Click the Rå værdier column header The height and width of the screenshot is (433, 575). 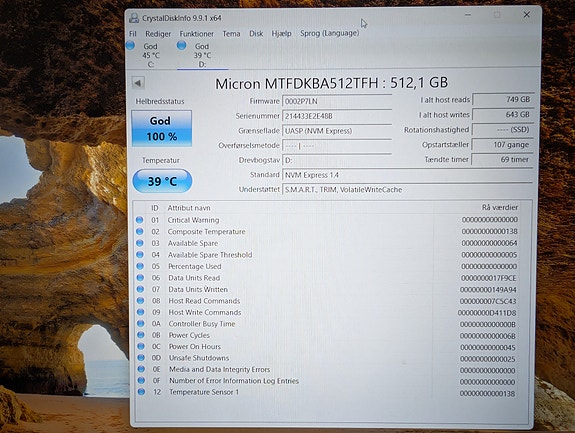tap(499, 208)
